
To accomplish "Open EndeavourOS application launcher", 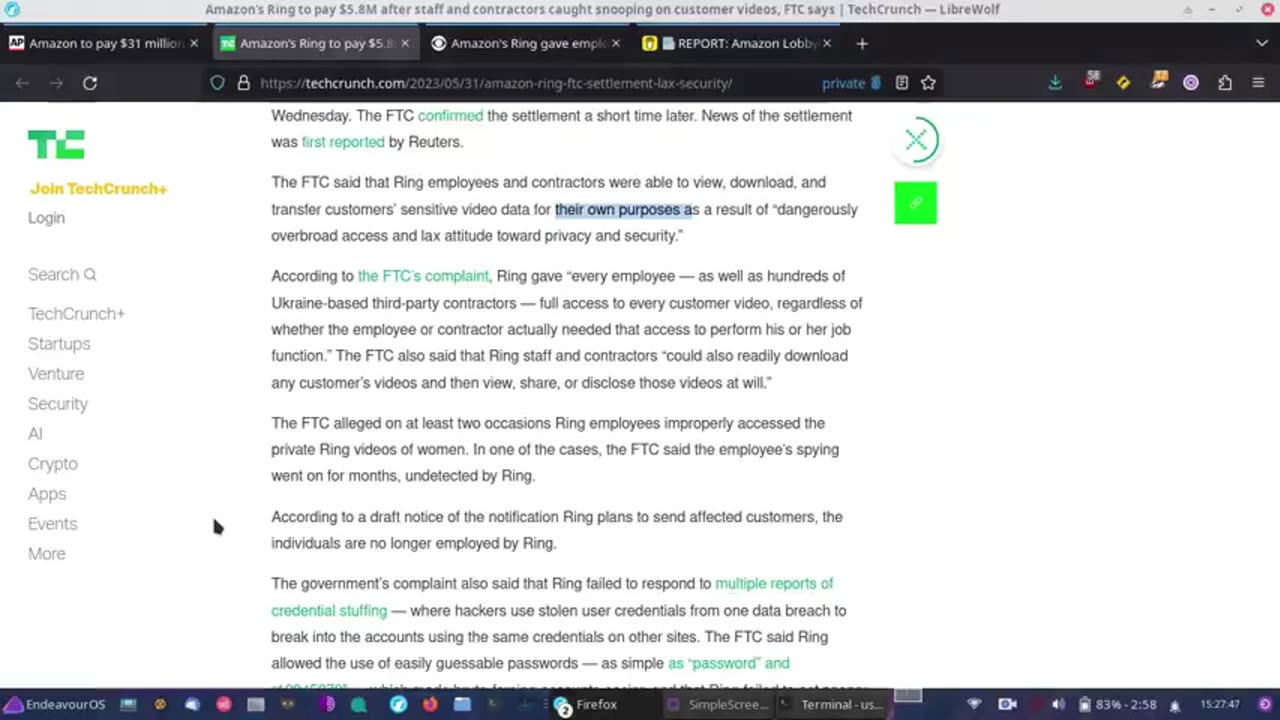I will tap(56, 704).
